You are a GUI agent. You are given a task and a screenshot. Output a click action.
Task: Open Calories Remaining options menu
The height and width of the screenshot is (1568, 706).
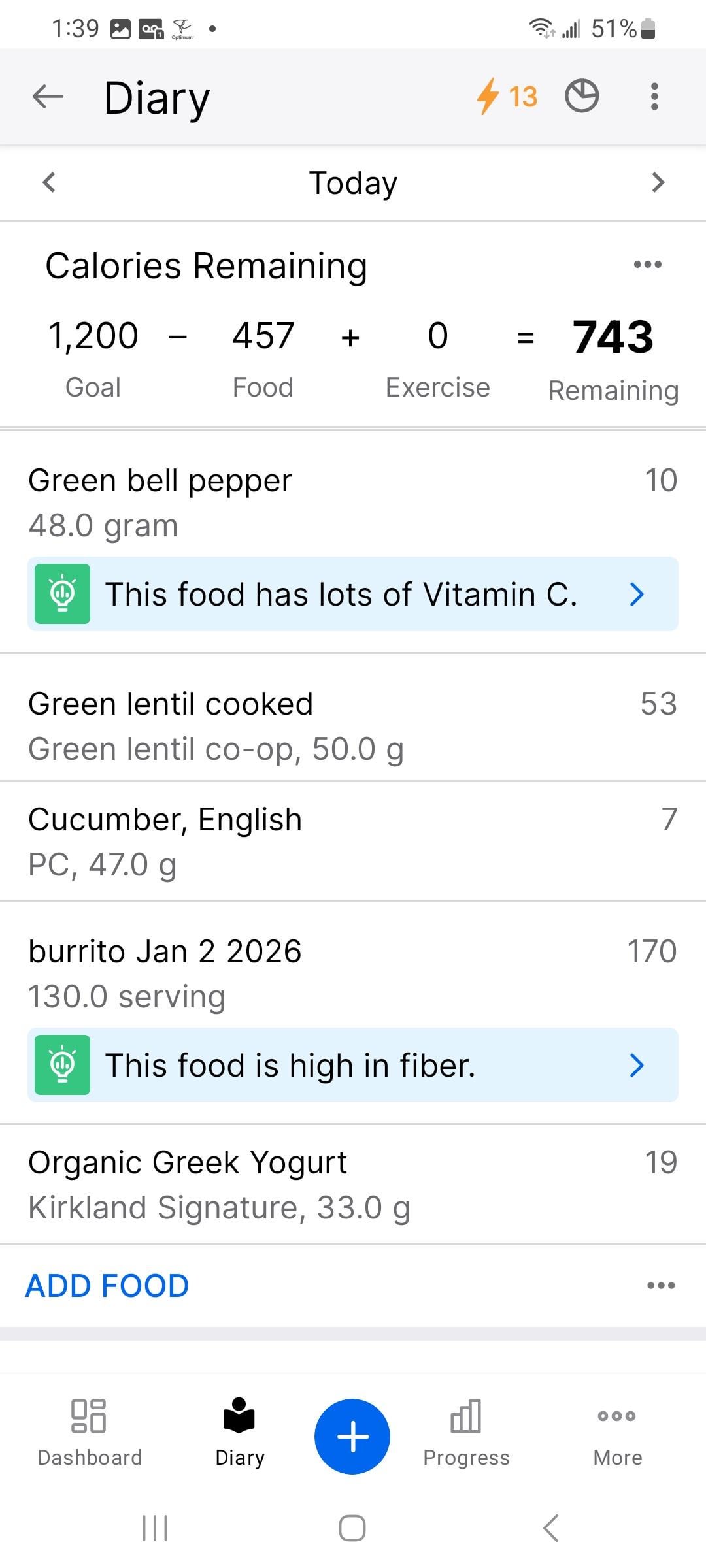(647, 265)
